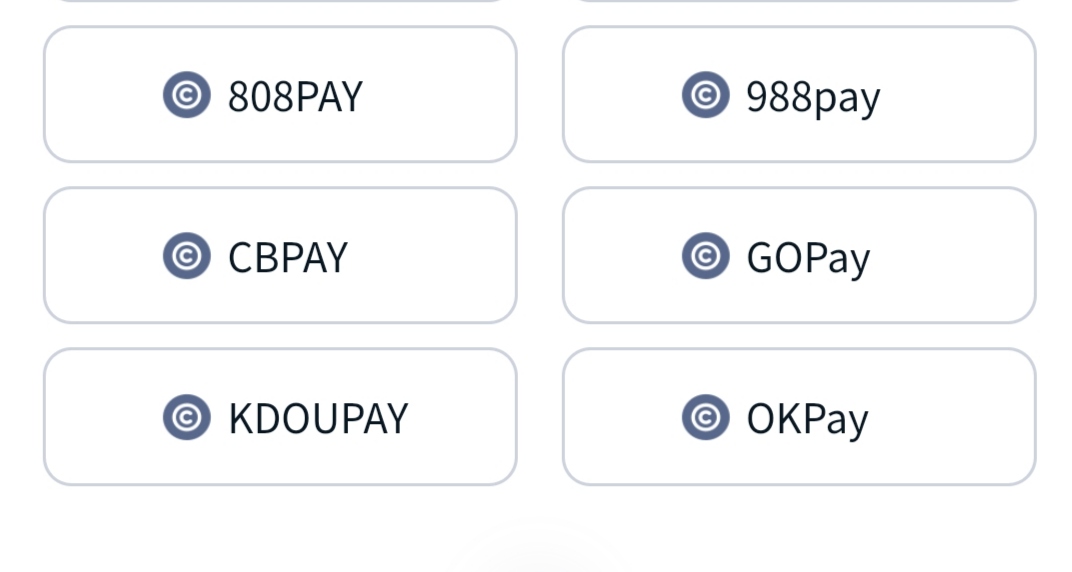Screen dimensions: 1072x572
Task: Choose CBPAY as the payment method
Action: point(280,256)
